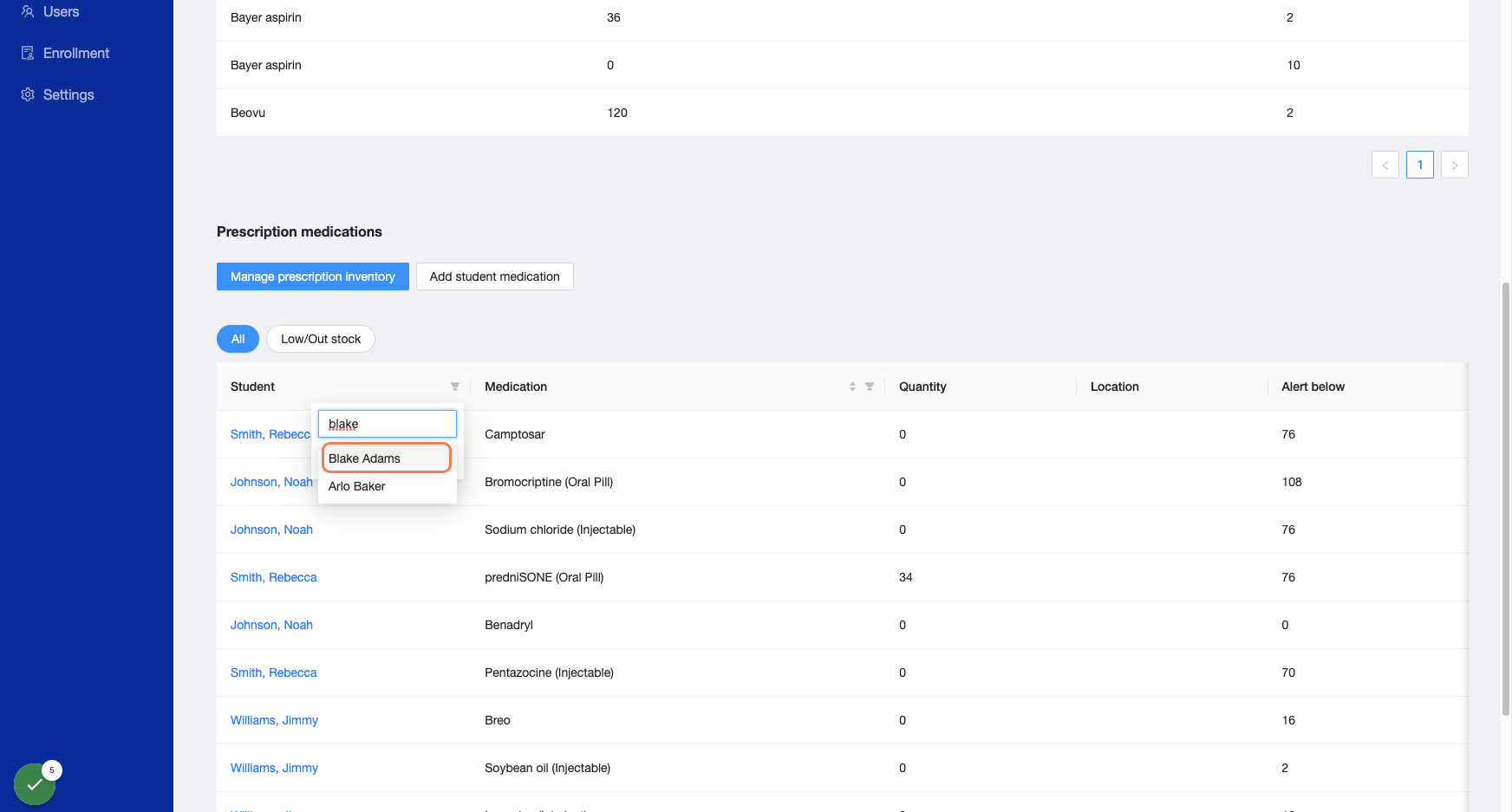The width and height of the screenshot is (1512, 812).
Task: Click the student search field containing blake
Action: click(387, 424)
